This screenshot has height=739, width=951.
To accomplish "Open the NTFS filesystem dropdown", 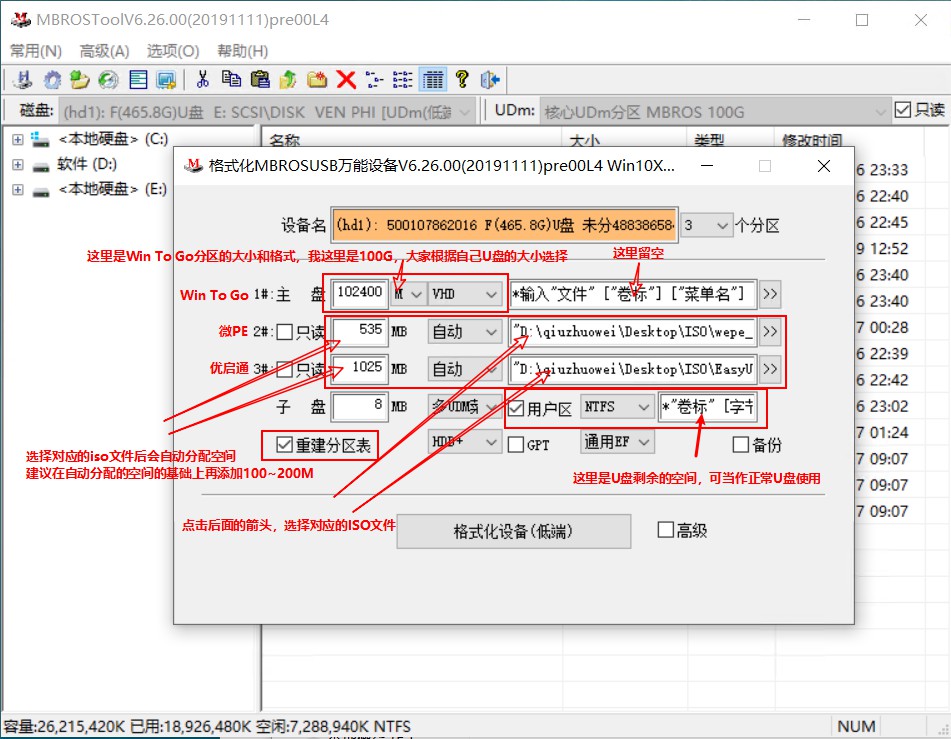I will coord(617,406).
